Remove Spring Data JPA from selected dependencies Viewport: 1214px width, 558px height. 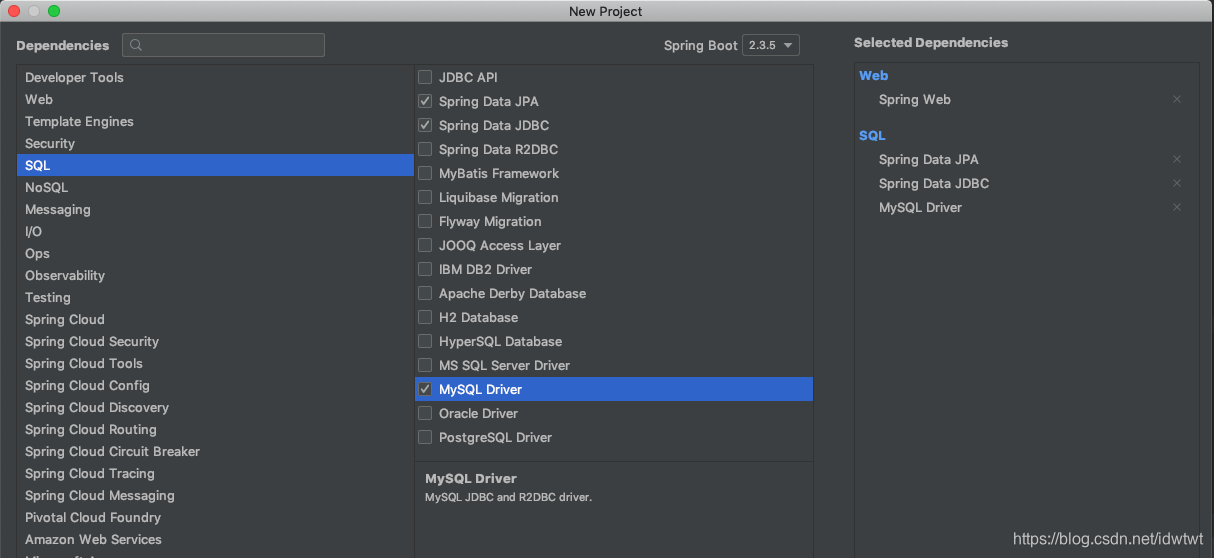click(1177, 159)
